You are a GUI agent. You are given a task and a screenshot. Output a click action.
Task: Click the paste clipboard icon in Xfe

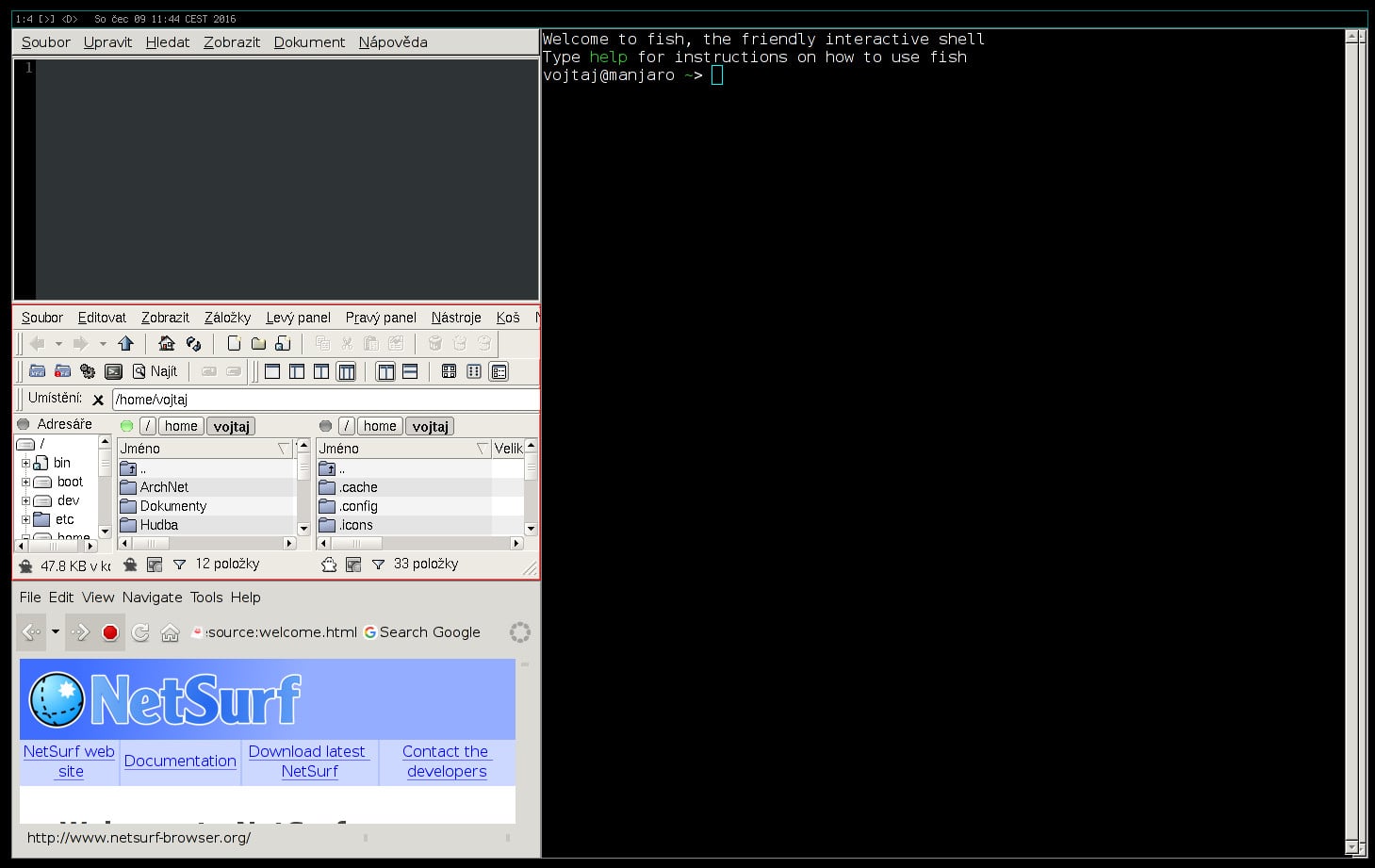[x=371, y=344]
